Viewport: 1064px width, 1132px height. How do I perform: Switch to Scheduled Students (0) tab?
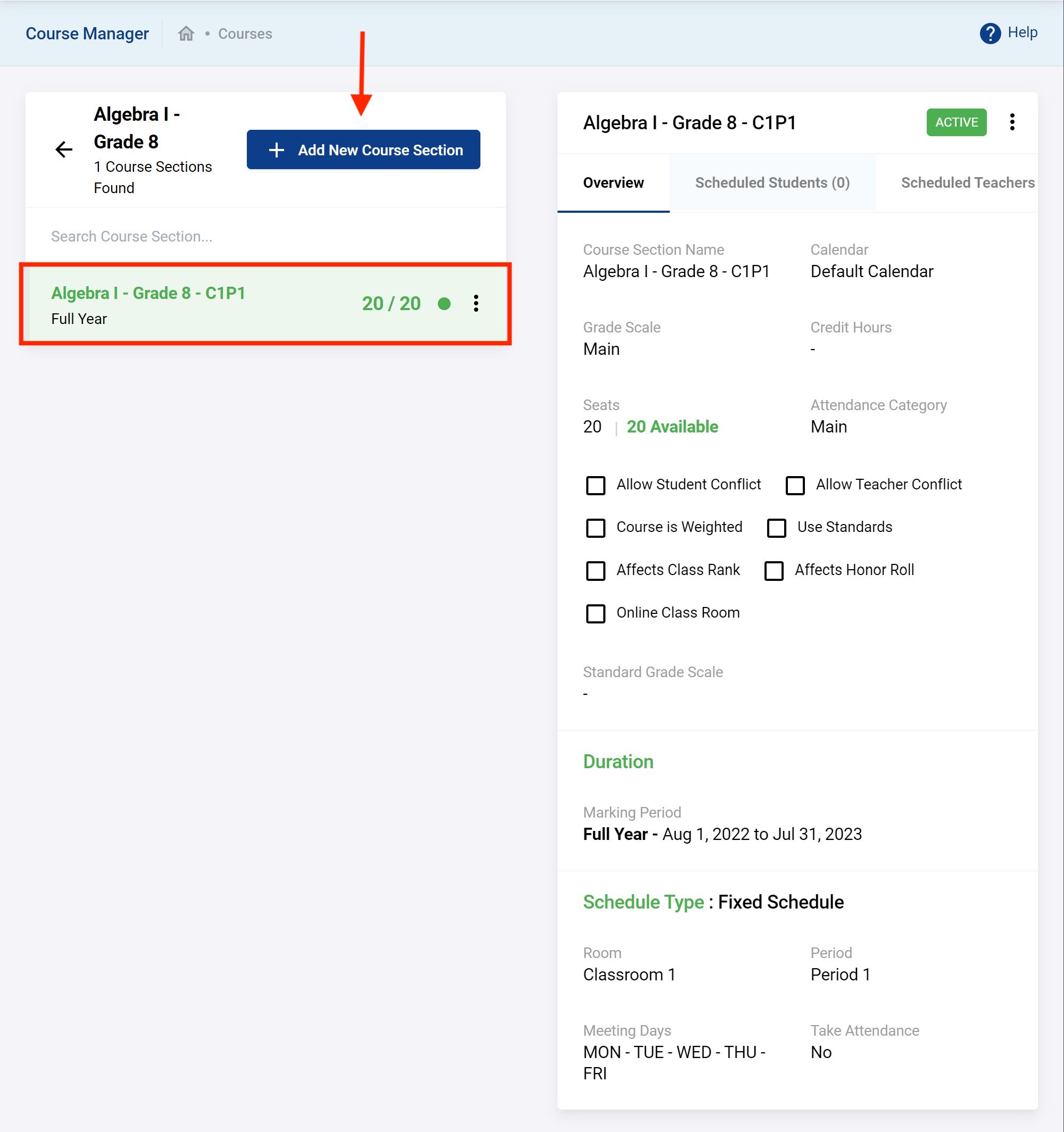click(x=772, y=183)
